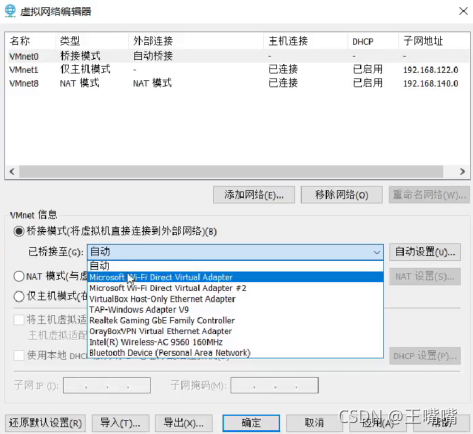Viewport: 473px width, 434px height.
Task: Choose VirtualBox Host-Only Ethernet Adapter
Action: click(235, 299)
